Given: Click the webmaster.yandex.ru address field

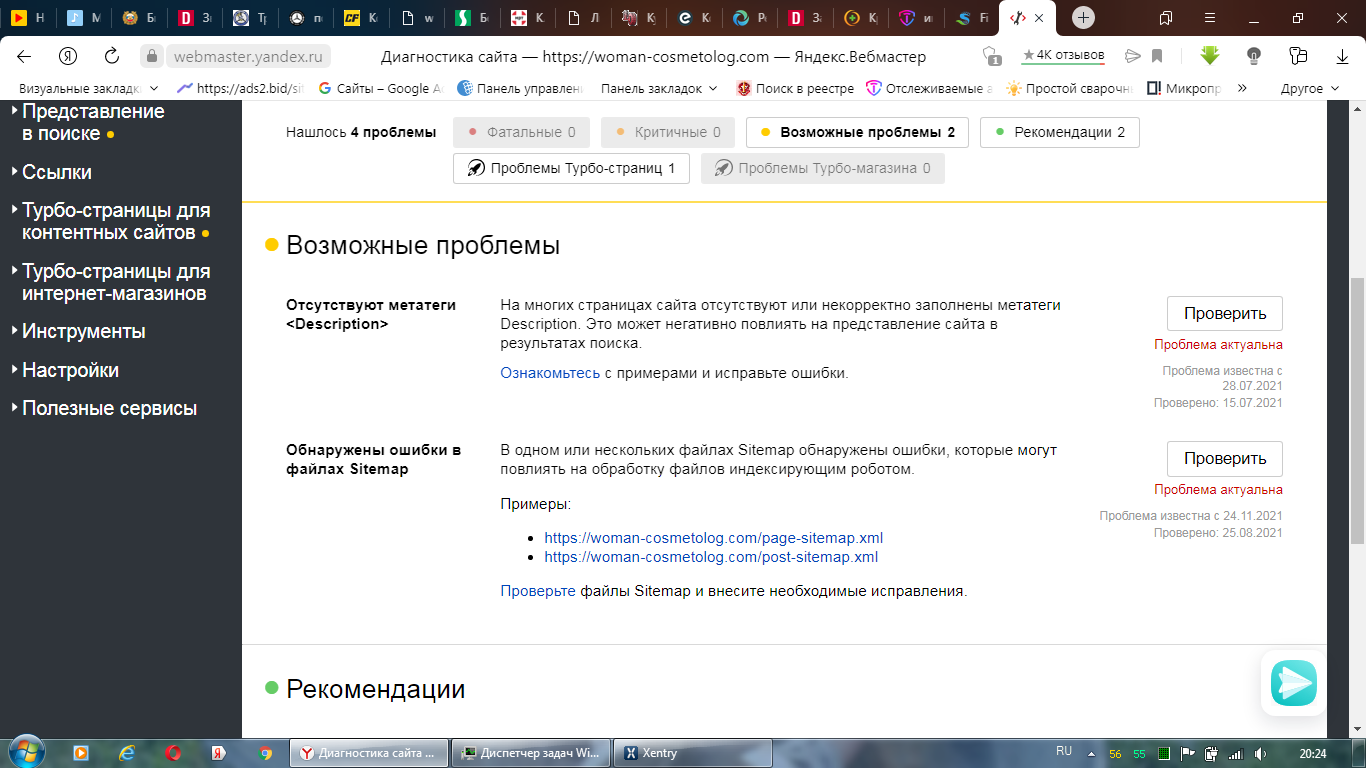Looking at the screenshot, I should pos(248,56).
